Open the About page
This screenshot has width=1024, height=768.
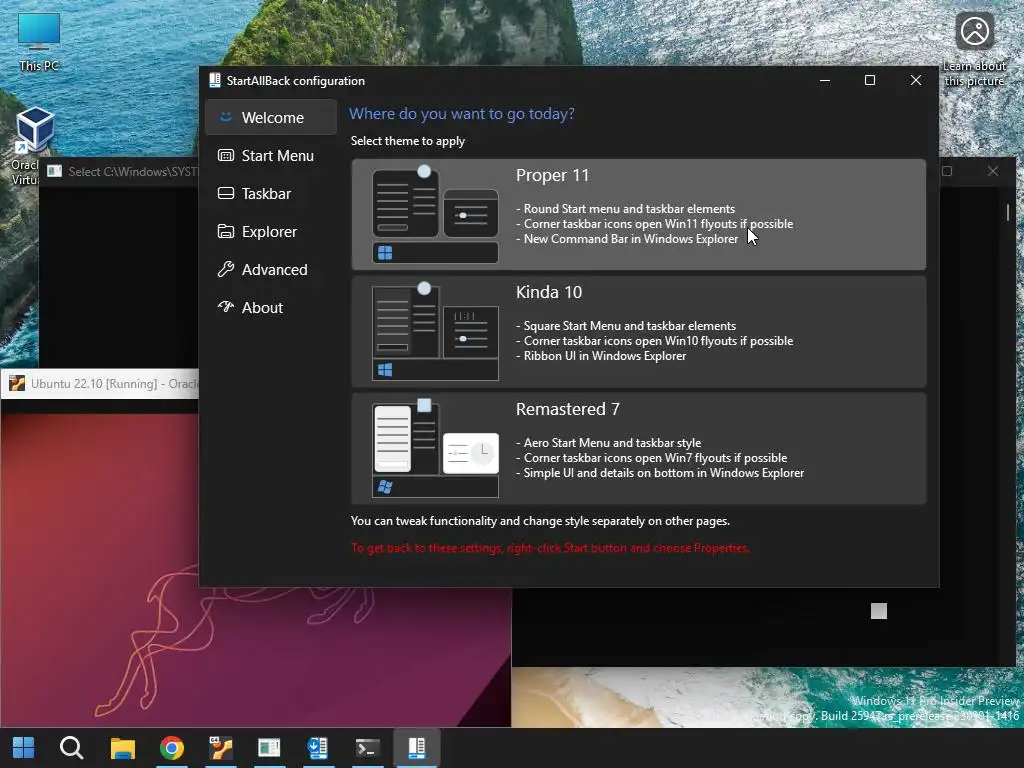pos(271,307)
